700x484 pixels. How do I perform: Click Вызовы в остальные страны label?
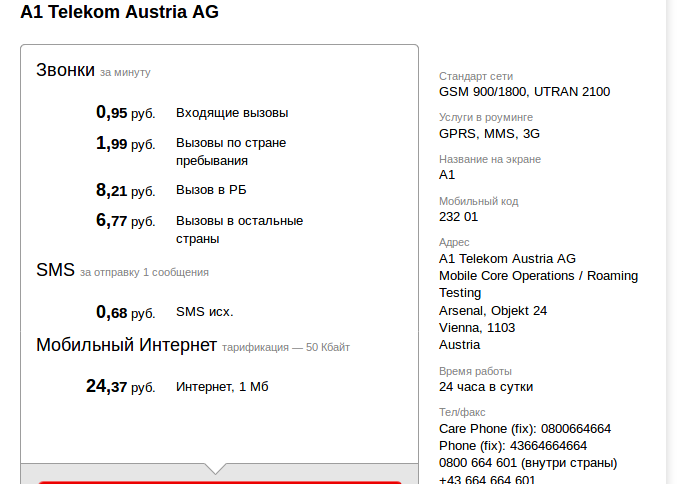coord(239,229)
